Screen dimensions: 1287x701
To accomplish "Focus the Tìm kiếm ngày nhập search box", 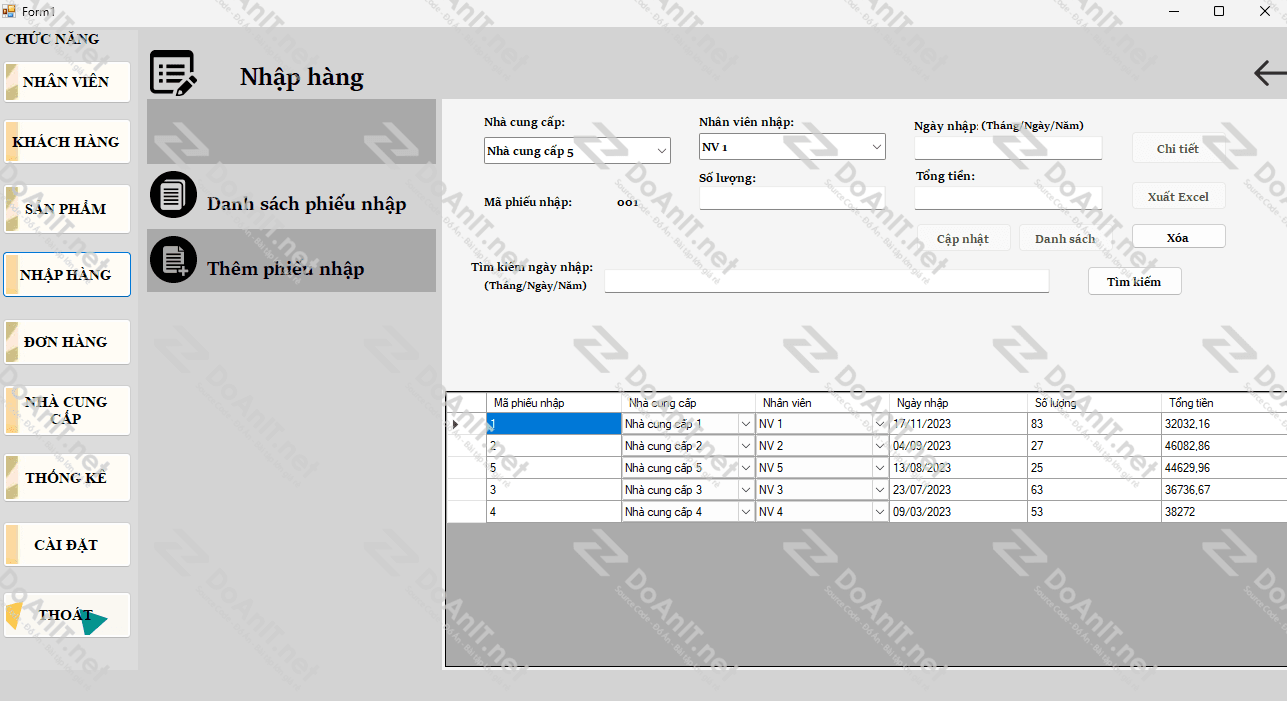I will point(826,281).
